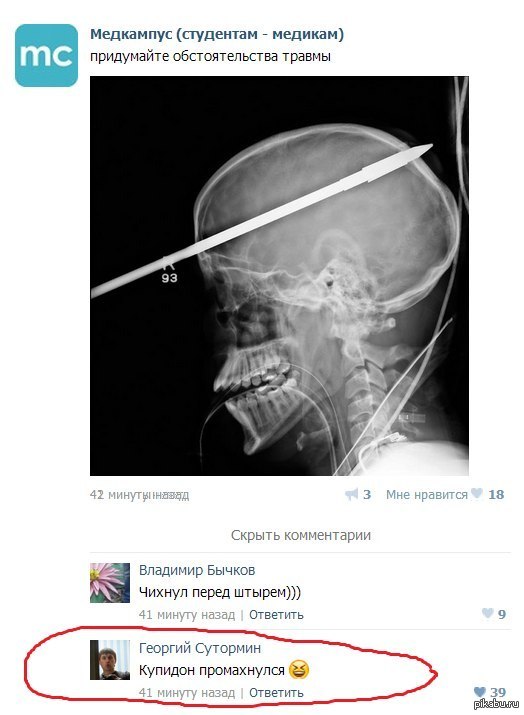The image size is (524, 715).
Task: Open the Владимир Бычков profile link
Action: pos(197,570)
